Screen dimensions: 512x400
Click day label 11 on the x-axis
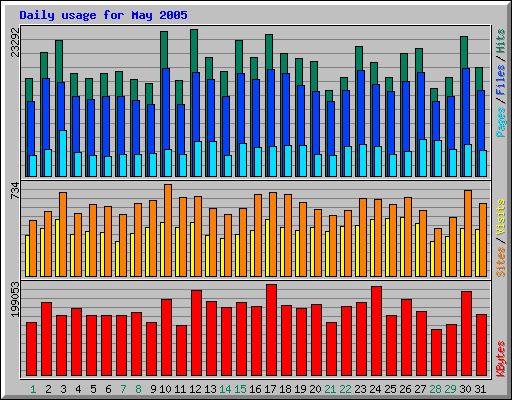click(x=180, y=389)
